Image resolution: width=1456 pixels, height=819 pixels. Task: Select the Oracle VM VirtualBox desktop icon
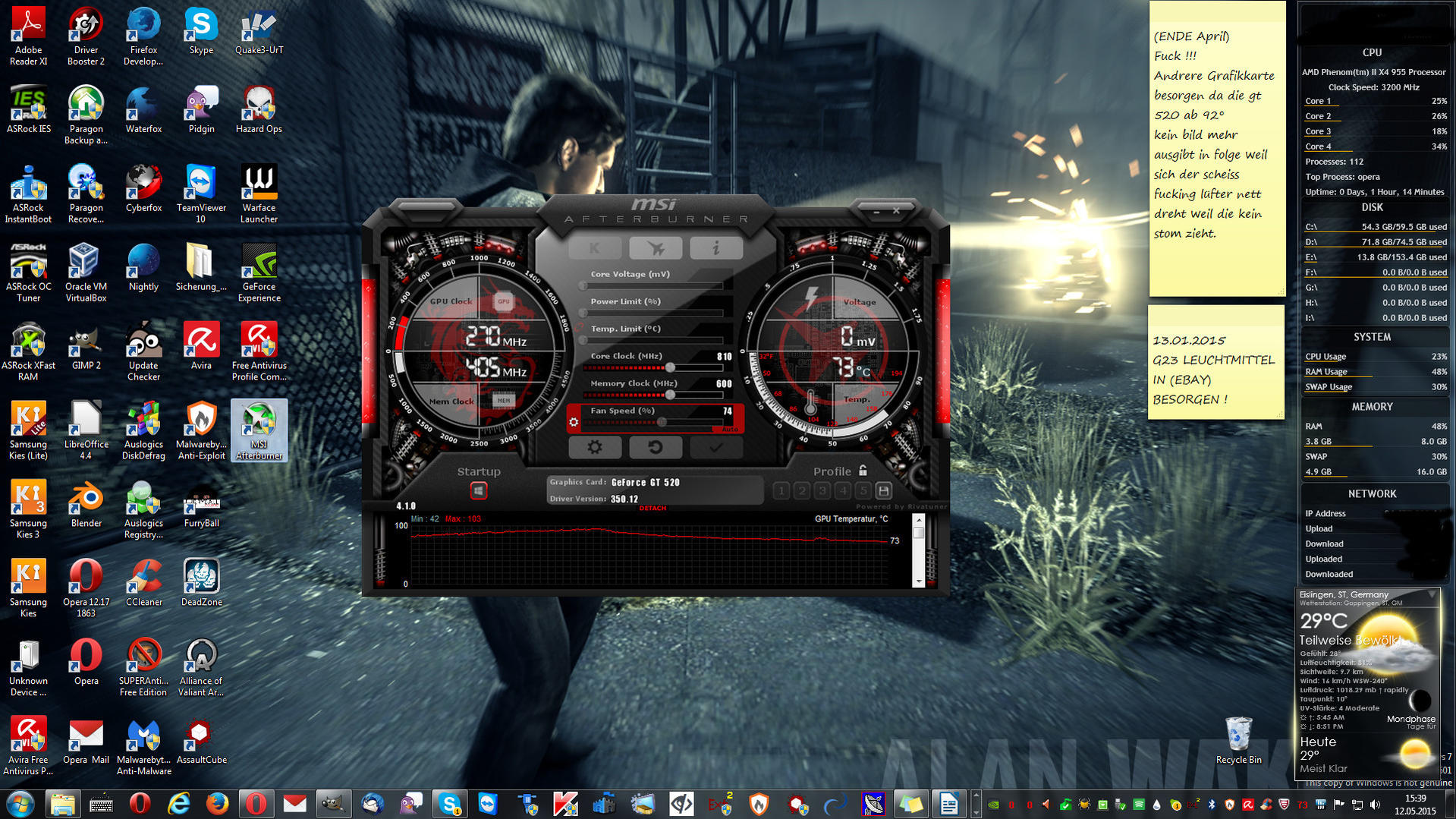pos(86,272)
